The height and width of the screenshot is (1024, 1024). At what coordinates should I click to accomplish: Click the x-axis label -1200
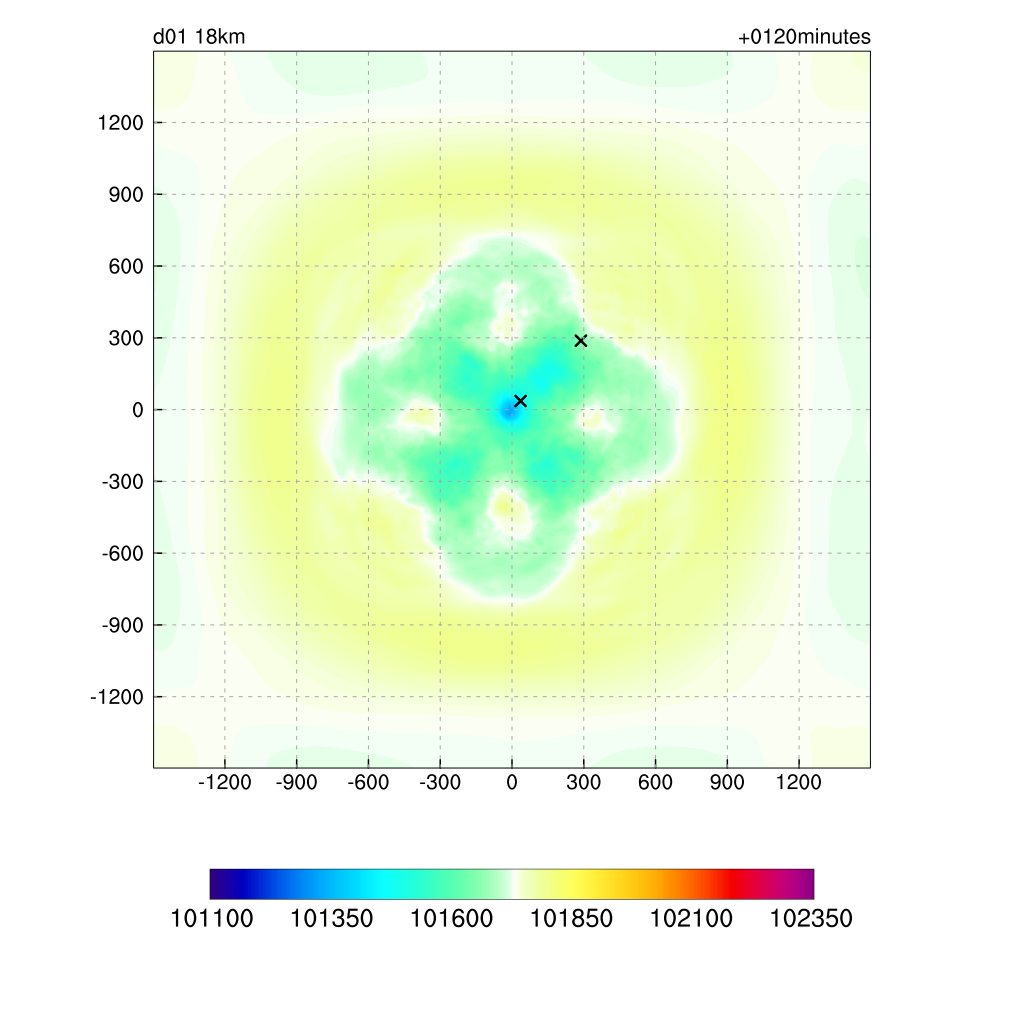pyautogui.click(x=225, y=782)
